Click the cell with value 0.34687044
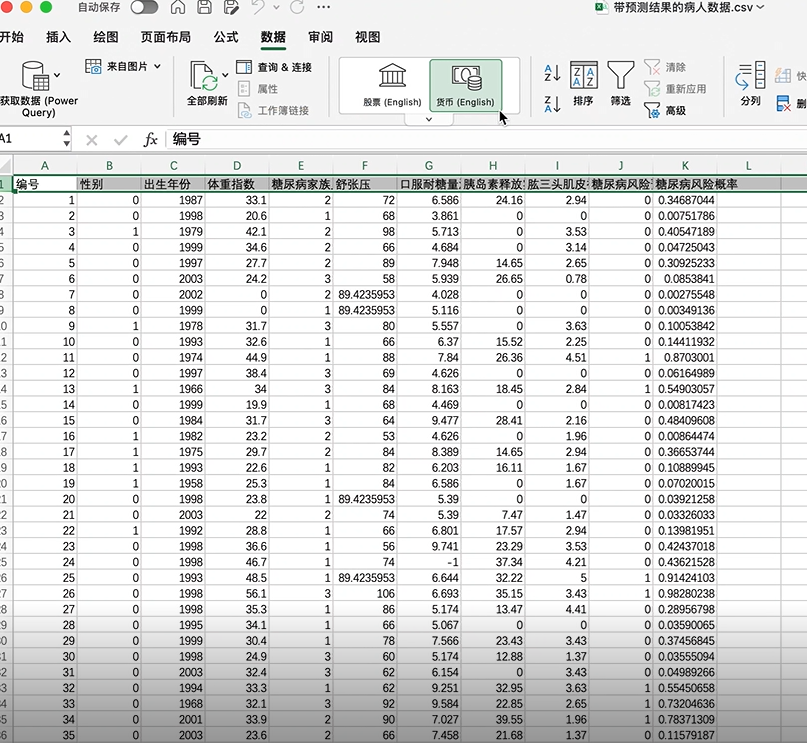 (685, 200)
